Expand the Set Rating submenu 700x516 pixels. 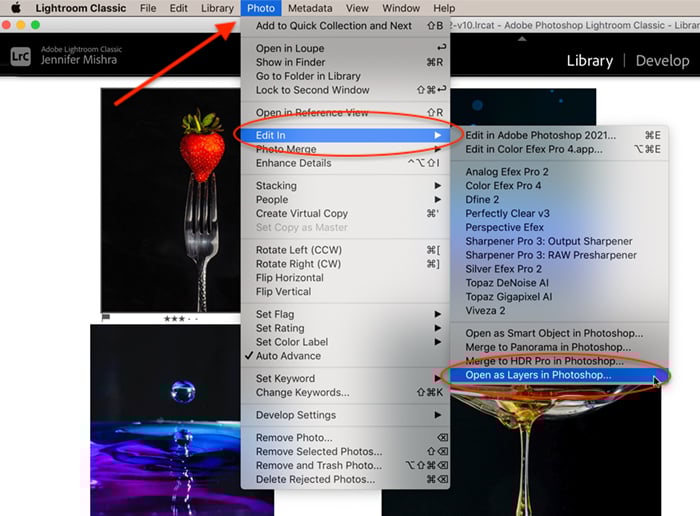(x=345, y=328)
